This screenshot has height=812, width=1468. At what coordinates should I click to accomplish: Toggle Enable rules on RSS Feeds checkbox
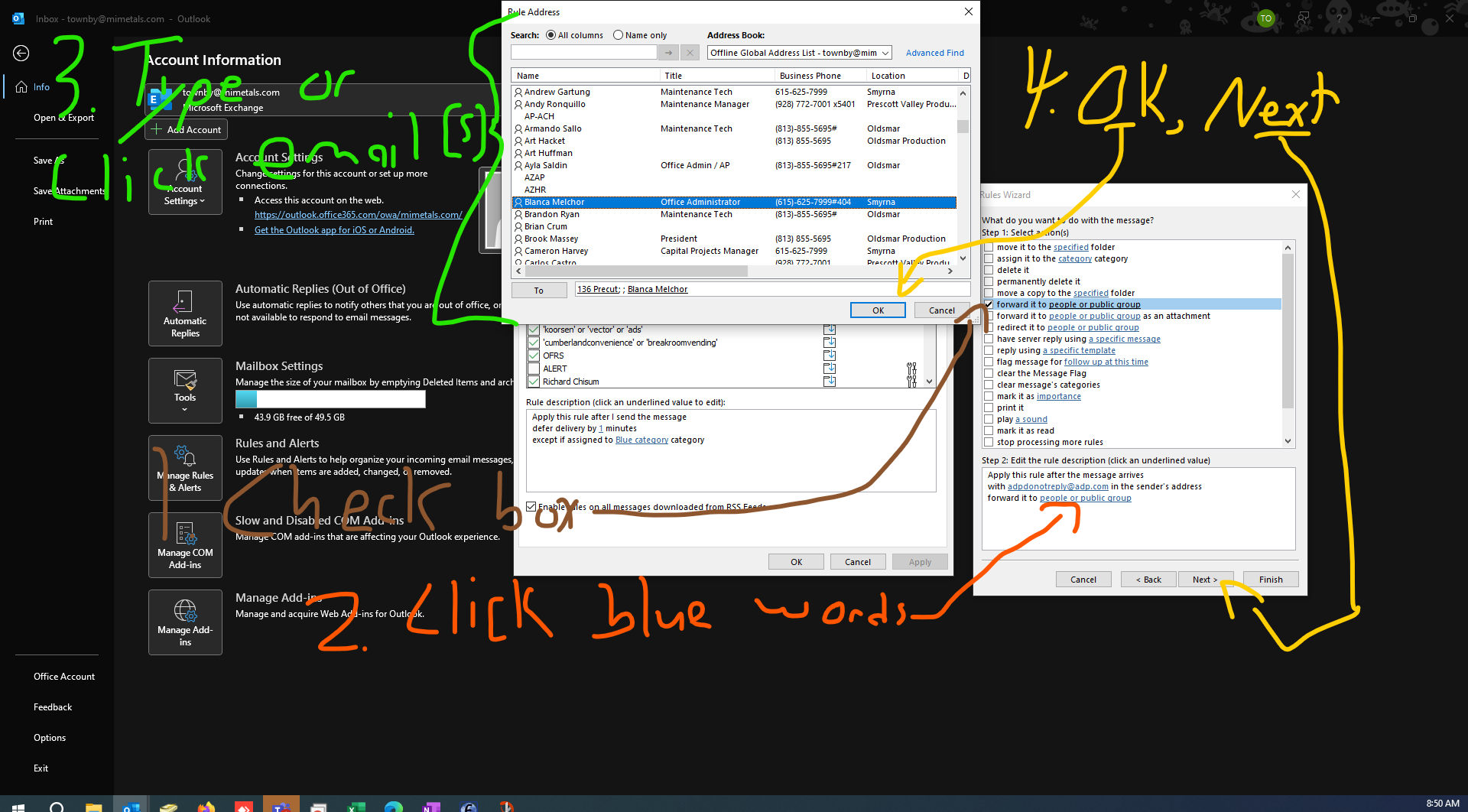[x=531, y=507]
